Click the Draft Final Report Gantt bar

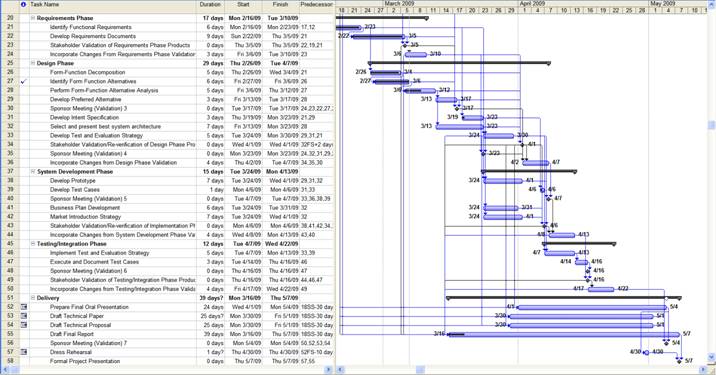[557, 334]
